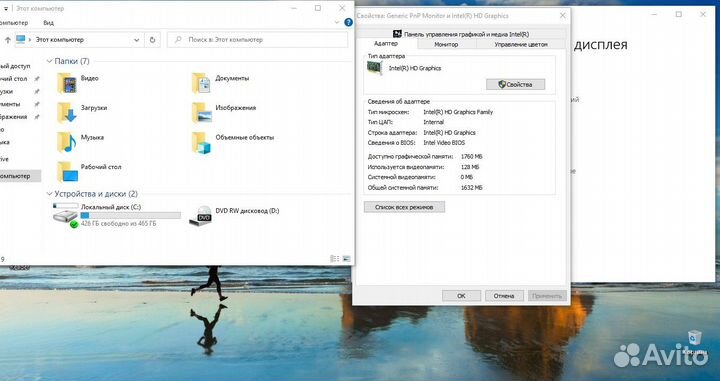Viewport: 720px width, 381px height.
Task: Click the Internal DAC type value
Action: 433,122
